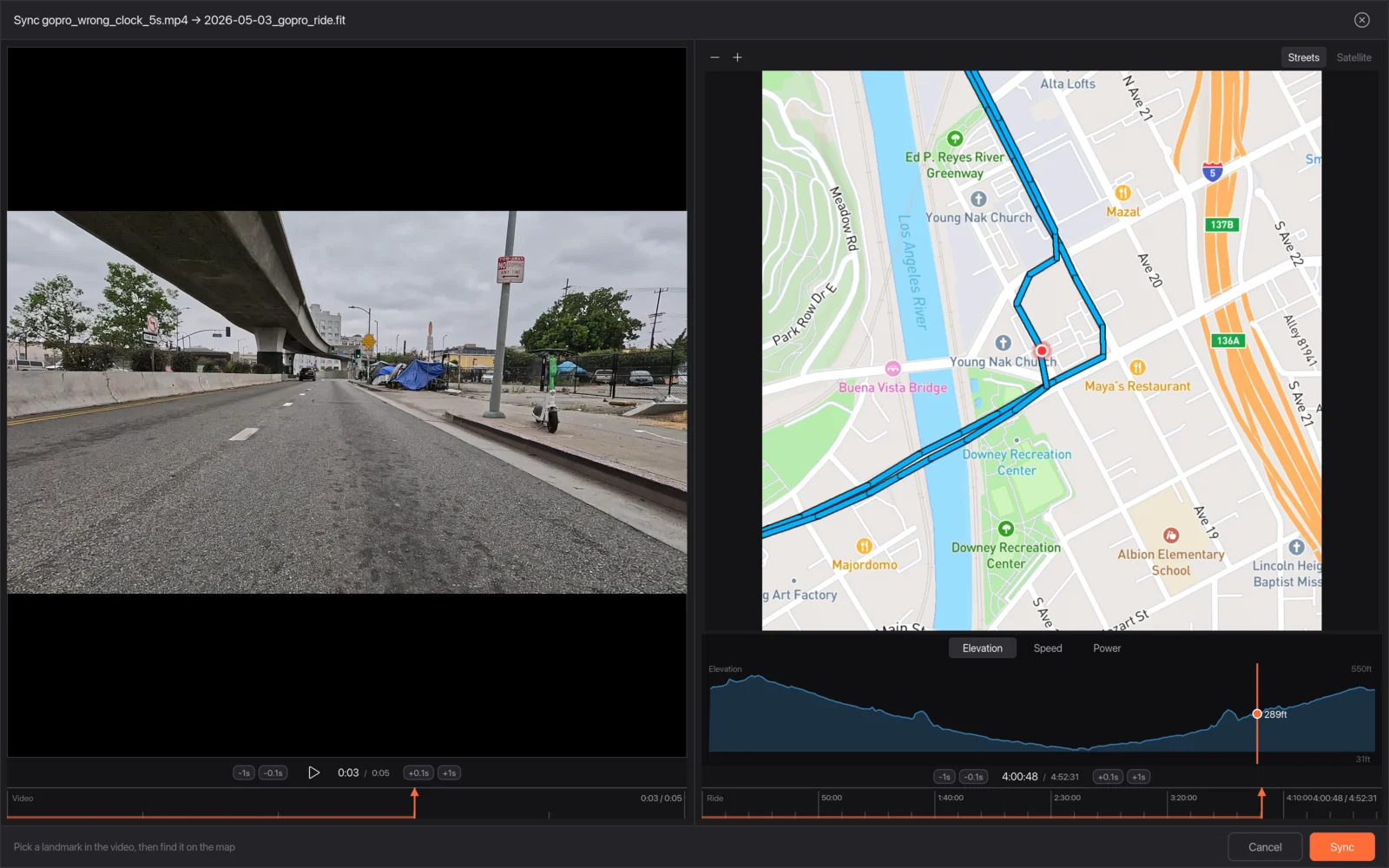
Task: Select the 289ft elevation point marker
Action: [1257, 713]
